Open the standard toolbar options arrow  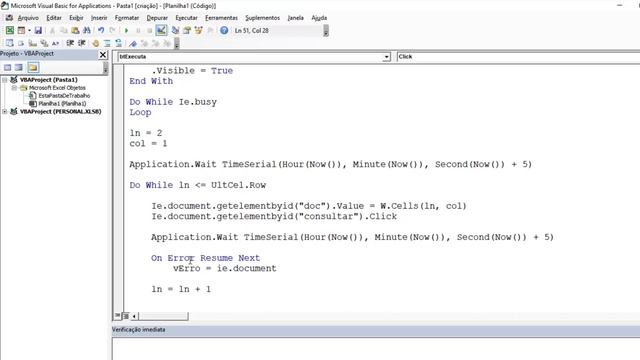pos(326,31)
